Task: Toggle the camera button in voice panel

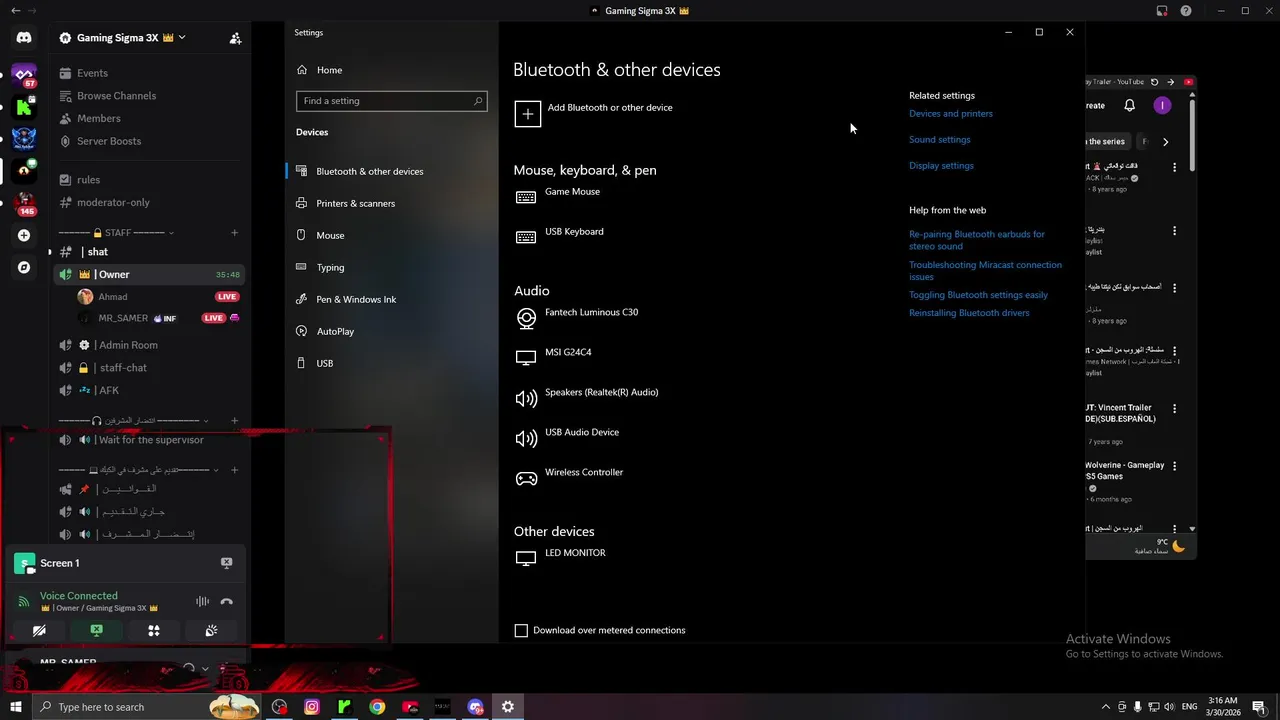Action: coord(39,630)
